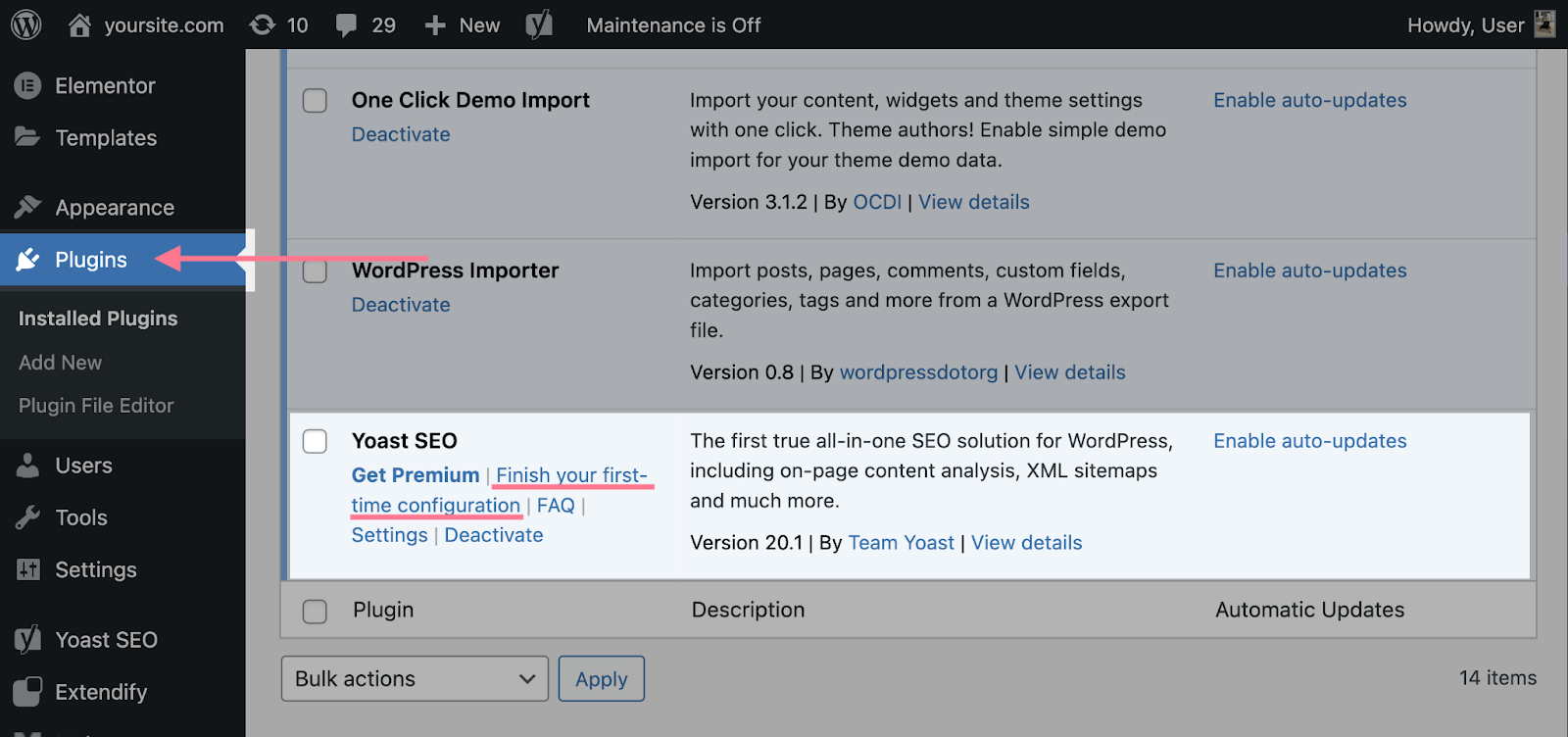Click the 14 items count text
Screen dimensions: 1568x737
[1497, 677]
